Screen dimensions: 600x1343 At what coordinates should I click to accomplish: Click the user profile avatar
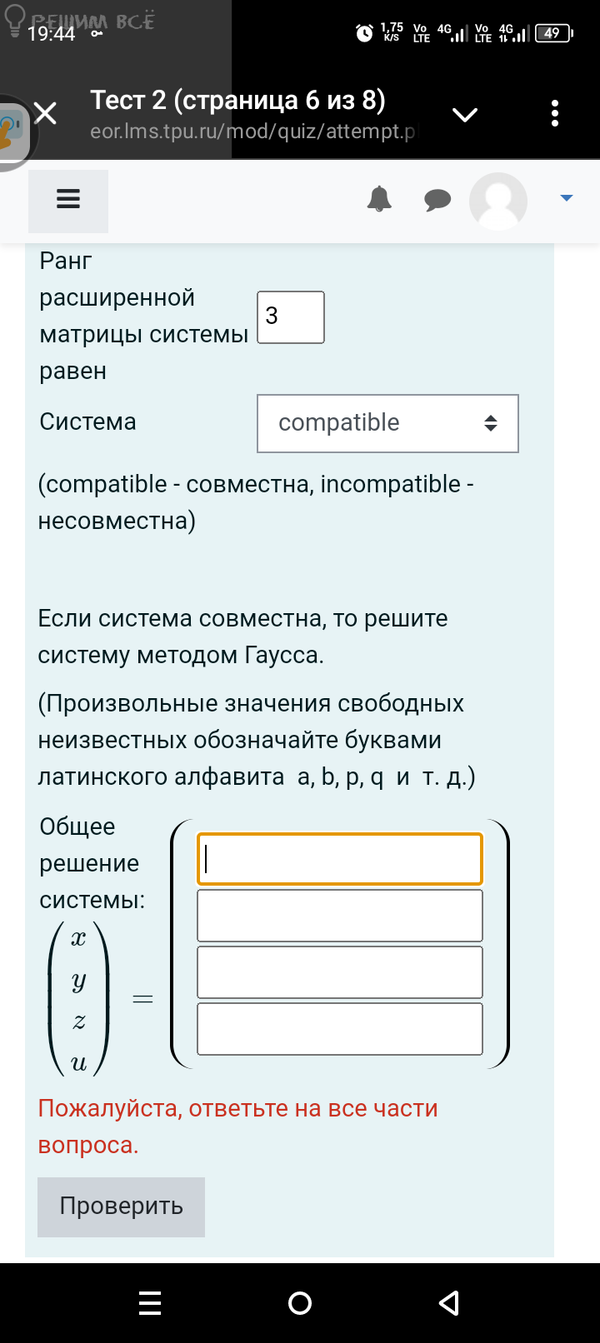coord(498,201)
